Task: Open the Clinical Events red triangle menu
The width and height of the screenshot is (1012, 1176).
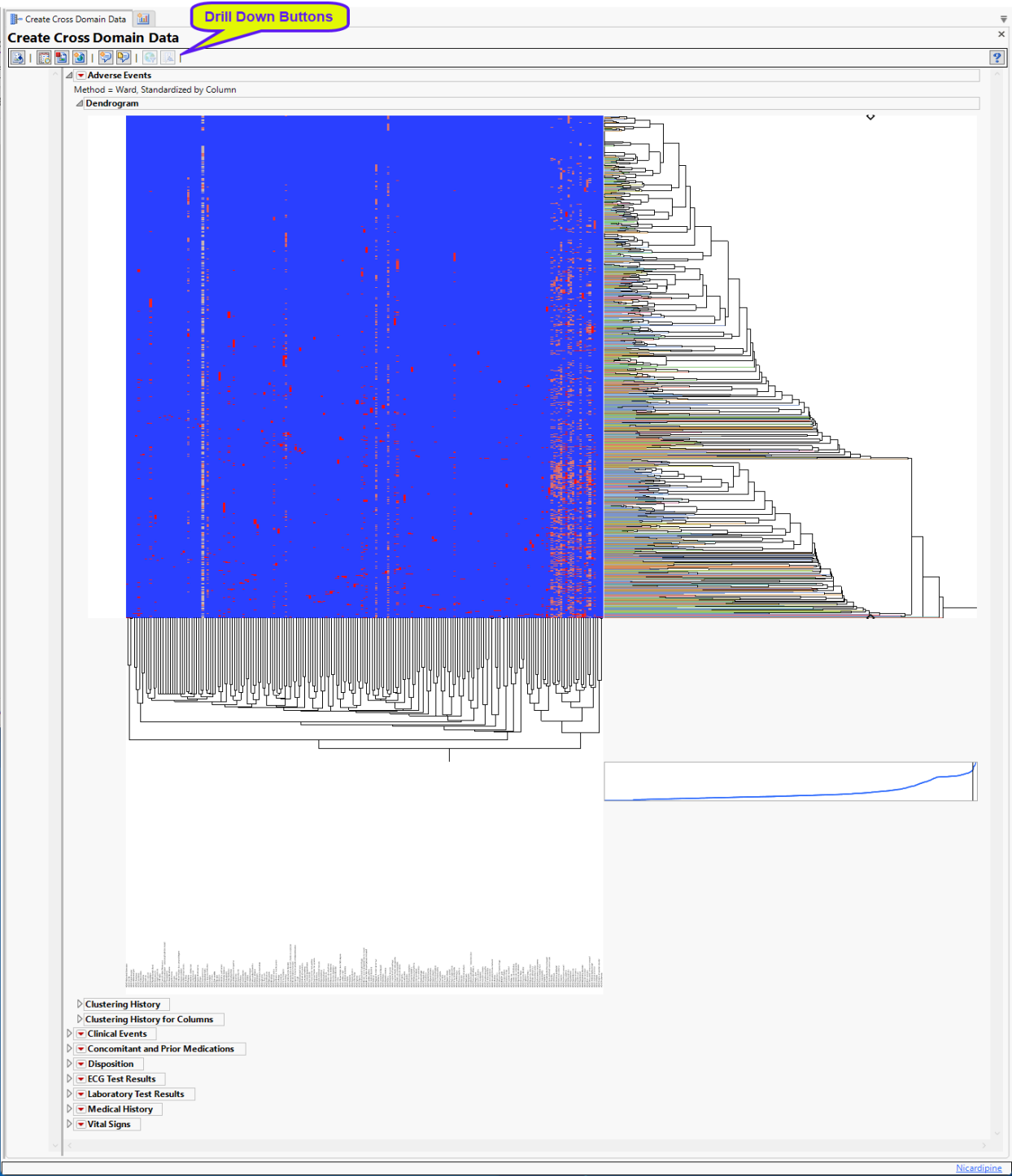Action: tap(81, 1034)
